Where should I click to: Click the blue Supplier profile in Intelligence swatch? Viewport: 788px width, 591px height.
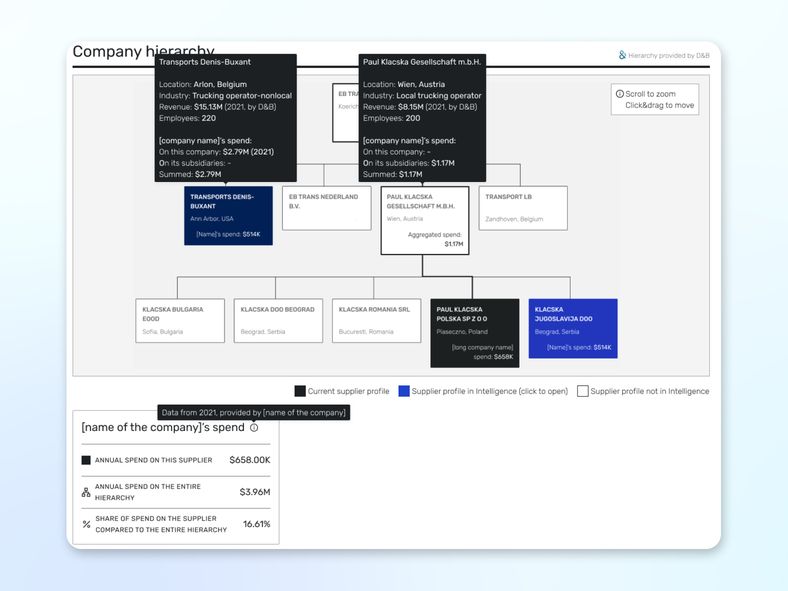pyautogui.click(x=404, y=391)
